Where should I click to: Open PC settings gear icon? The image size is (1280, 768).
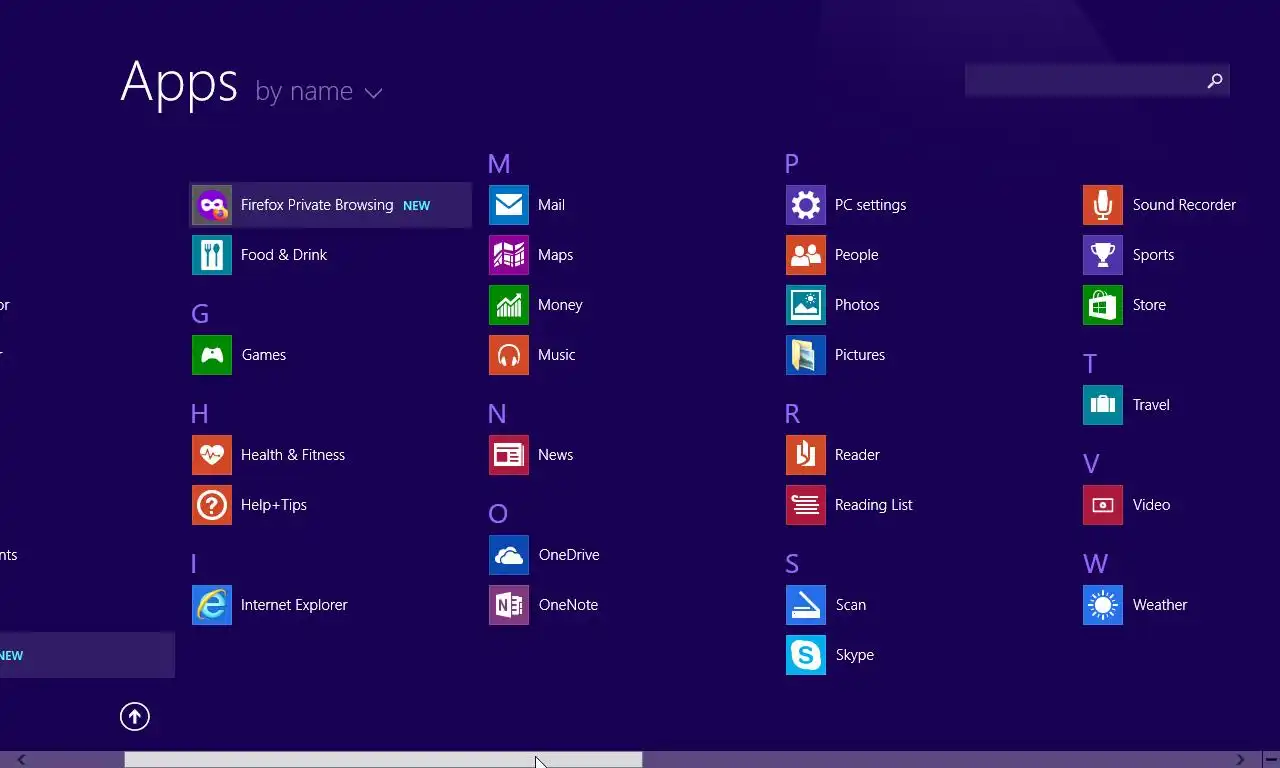pos(806,205)
